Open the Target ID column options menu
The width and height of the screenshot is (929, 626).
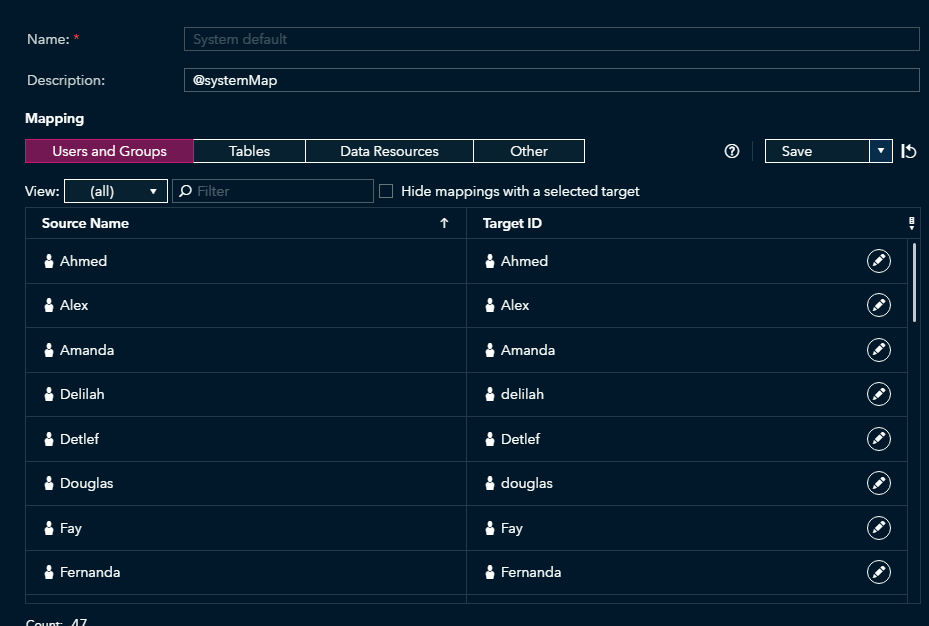911,223
